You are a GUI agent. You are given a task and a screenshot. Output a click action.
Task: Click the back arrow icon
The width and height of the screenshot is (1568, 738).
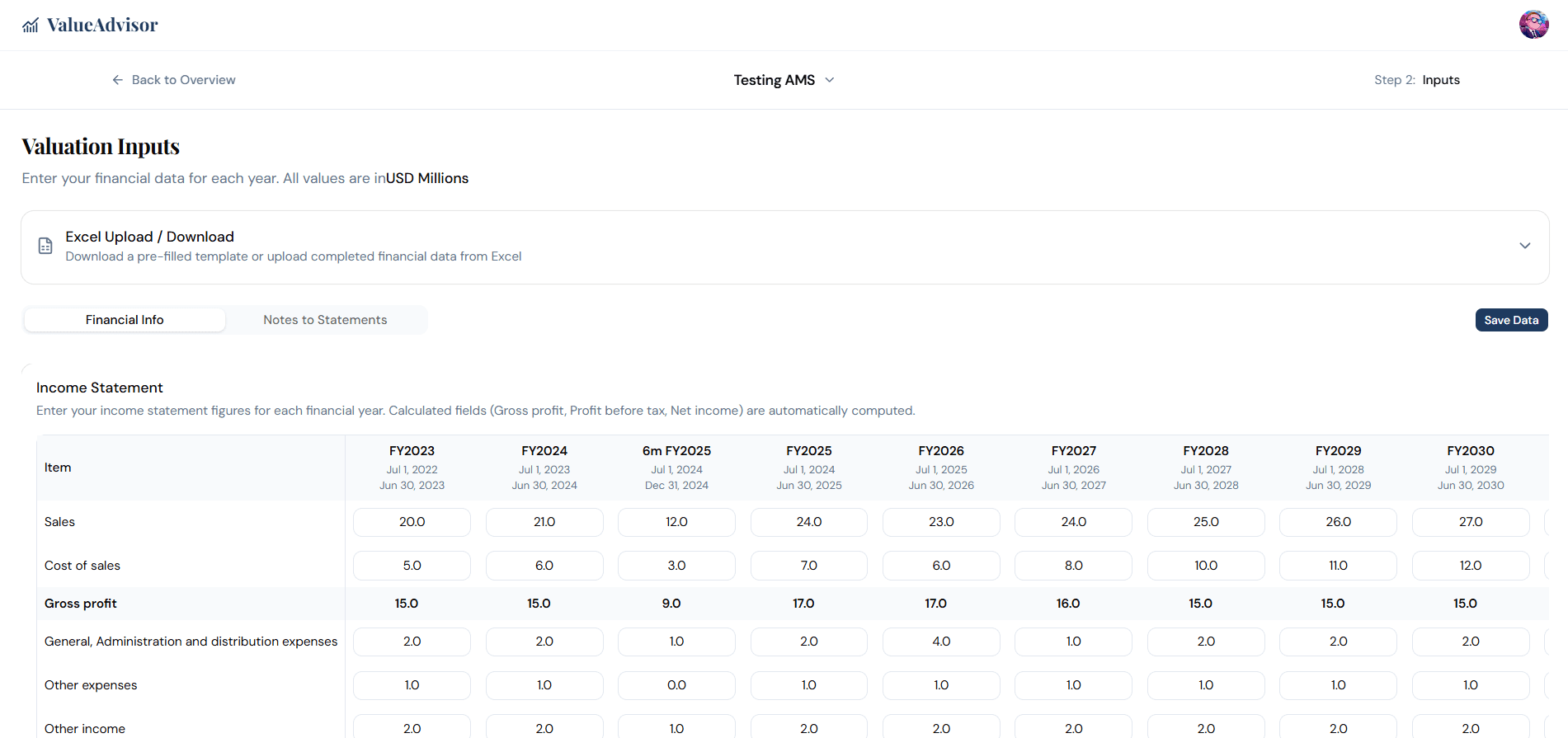pos(118,80)
